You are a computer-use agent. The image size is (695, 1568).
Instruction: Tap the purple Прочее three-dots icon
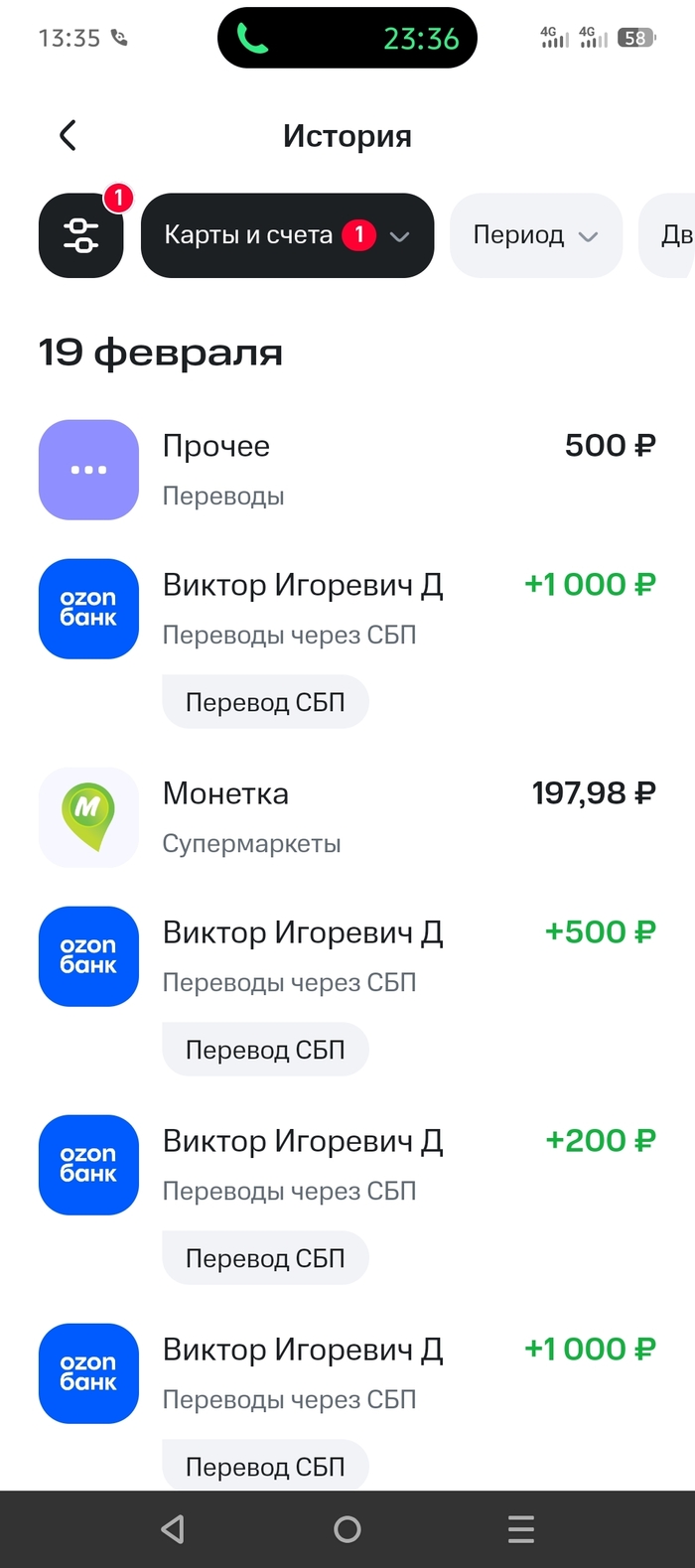[88, 470]
